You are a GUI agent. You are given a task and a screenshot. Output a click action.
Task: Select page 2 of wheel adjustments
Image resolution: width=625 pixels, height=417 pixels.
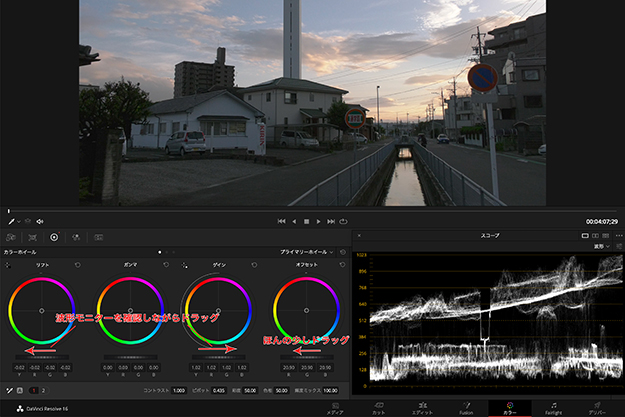[44, 389]
